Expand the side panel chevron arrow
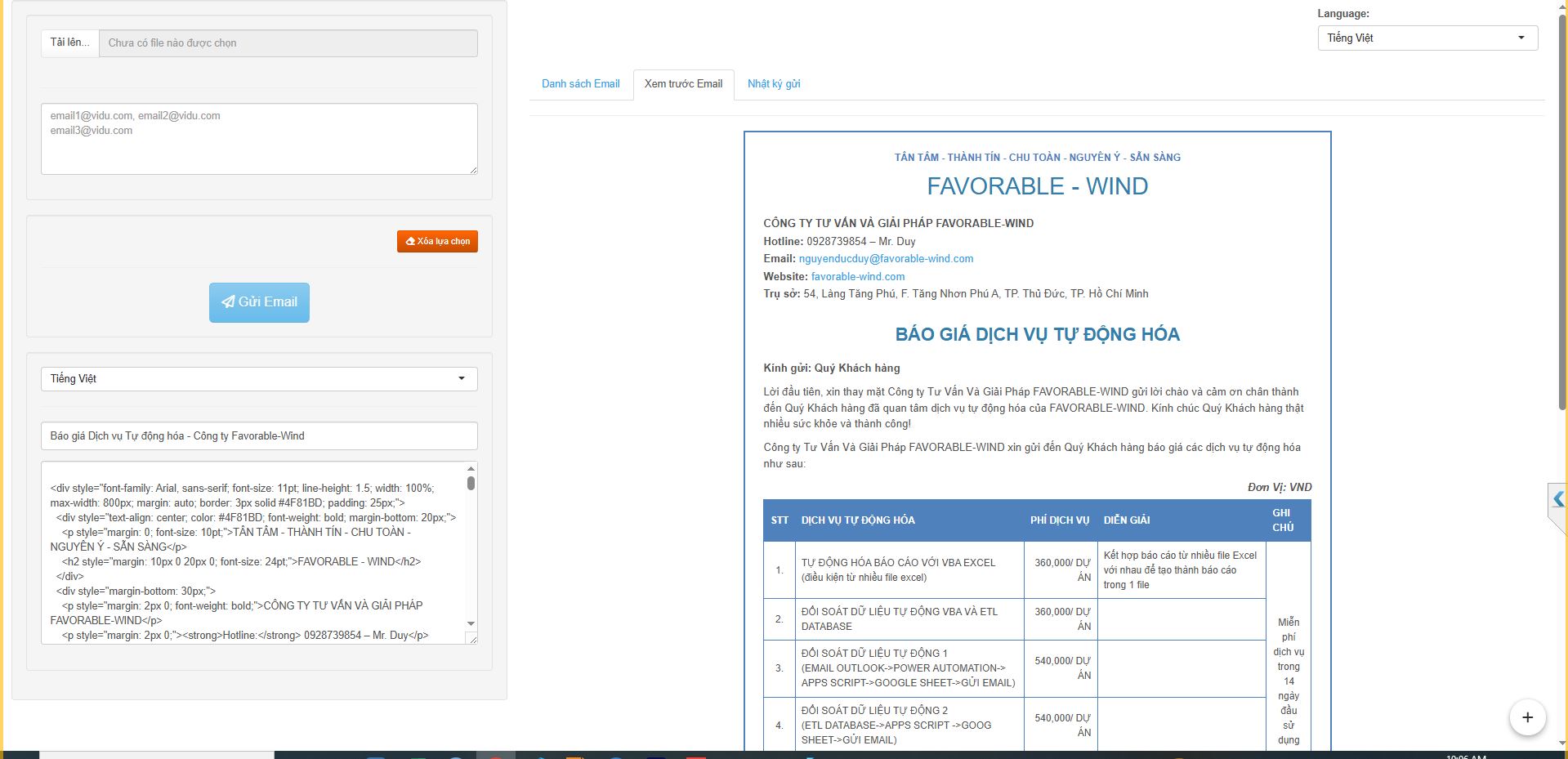Image resolution: width=1568 pixels, height=759 pixels. (x=1558, y=499)
